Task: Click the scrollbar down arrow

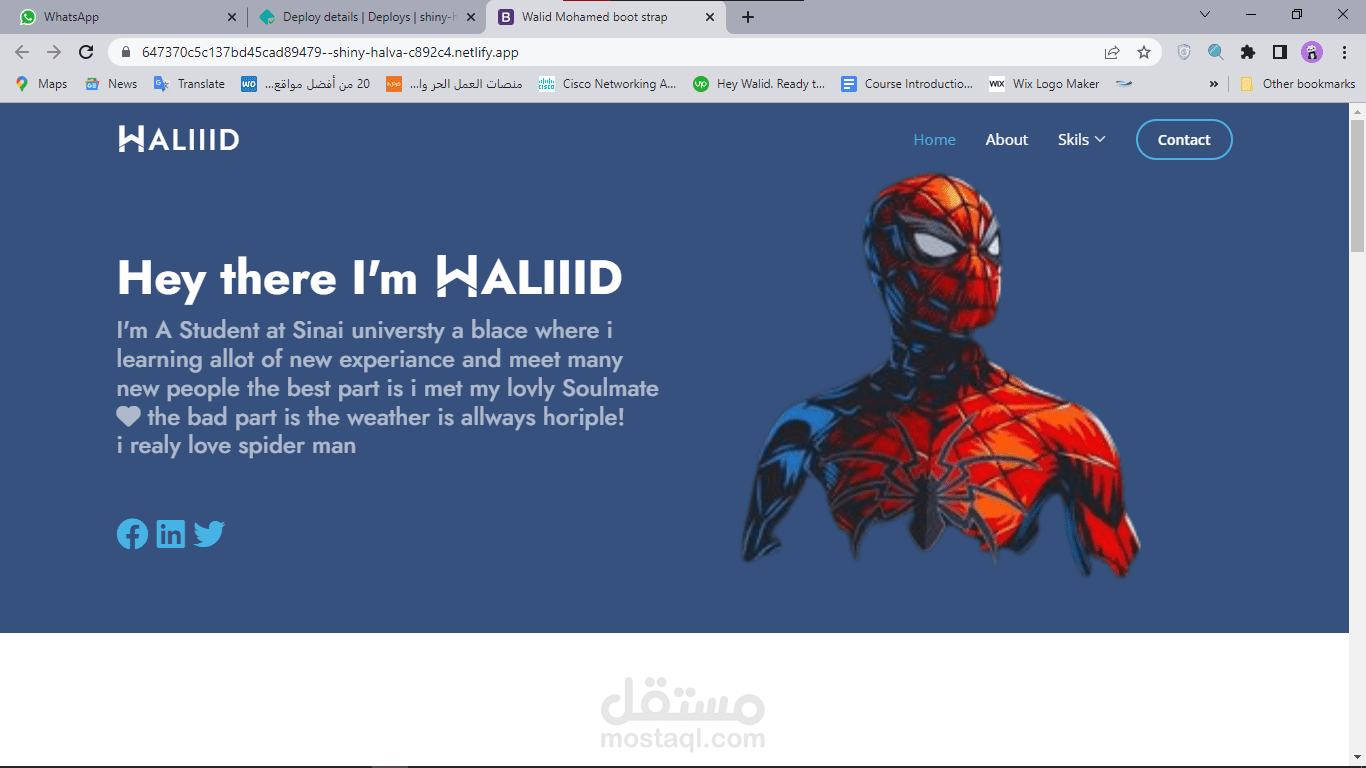Action: [x=1357, y=757]
